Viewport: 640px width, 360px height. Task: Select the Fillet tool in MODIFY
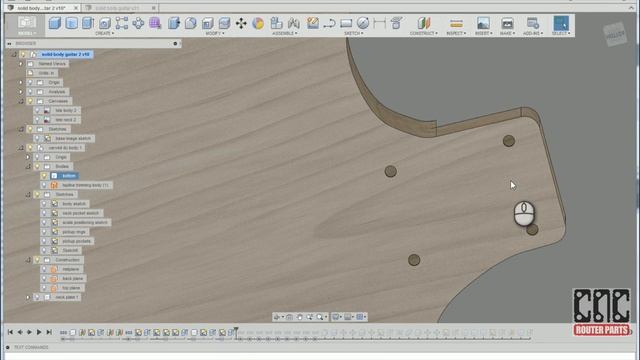pyautogui.click(x=191, y=23)
